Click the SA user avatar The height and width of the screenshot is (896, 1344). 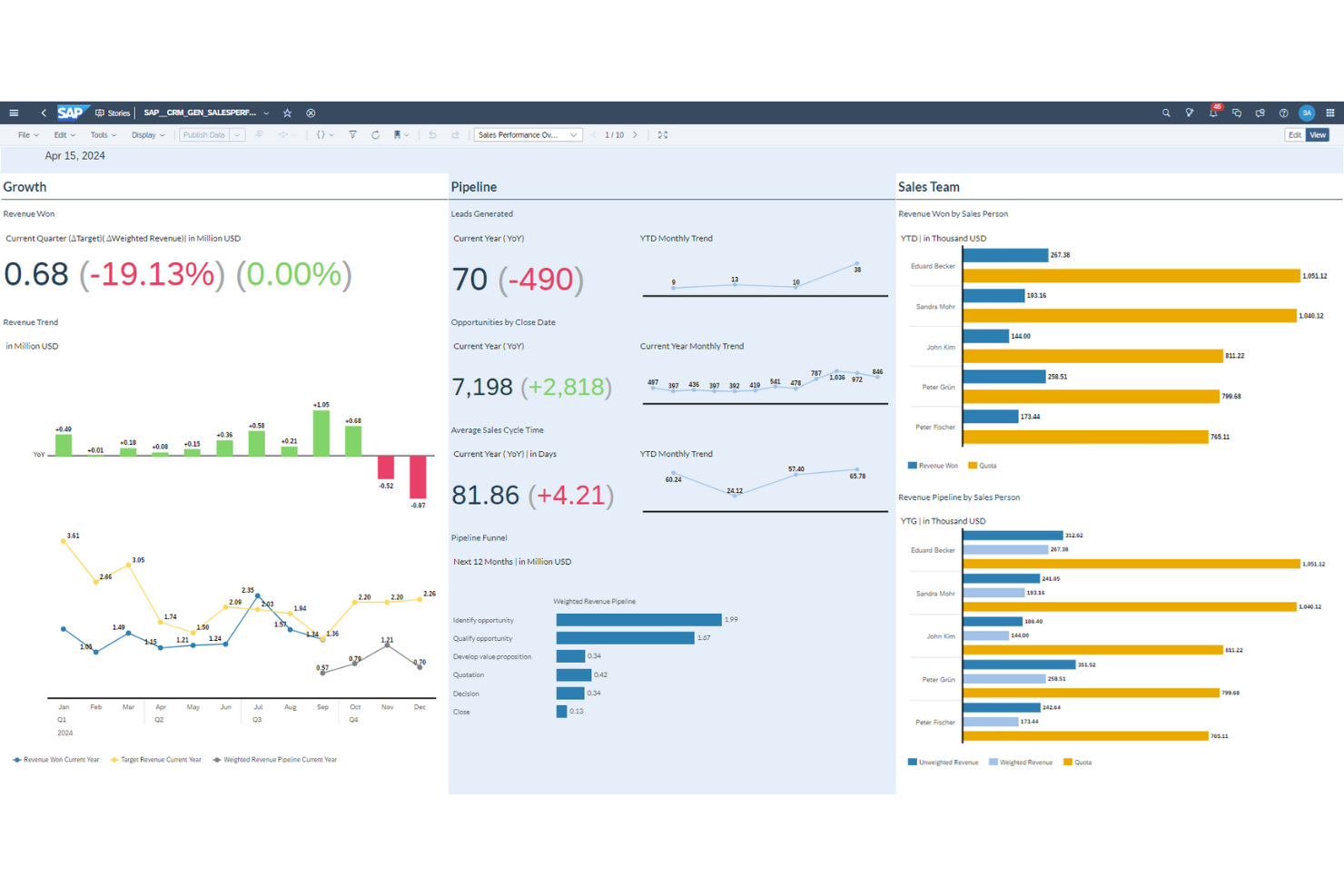tap(1307, 113)
